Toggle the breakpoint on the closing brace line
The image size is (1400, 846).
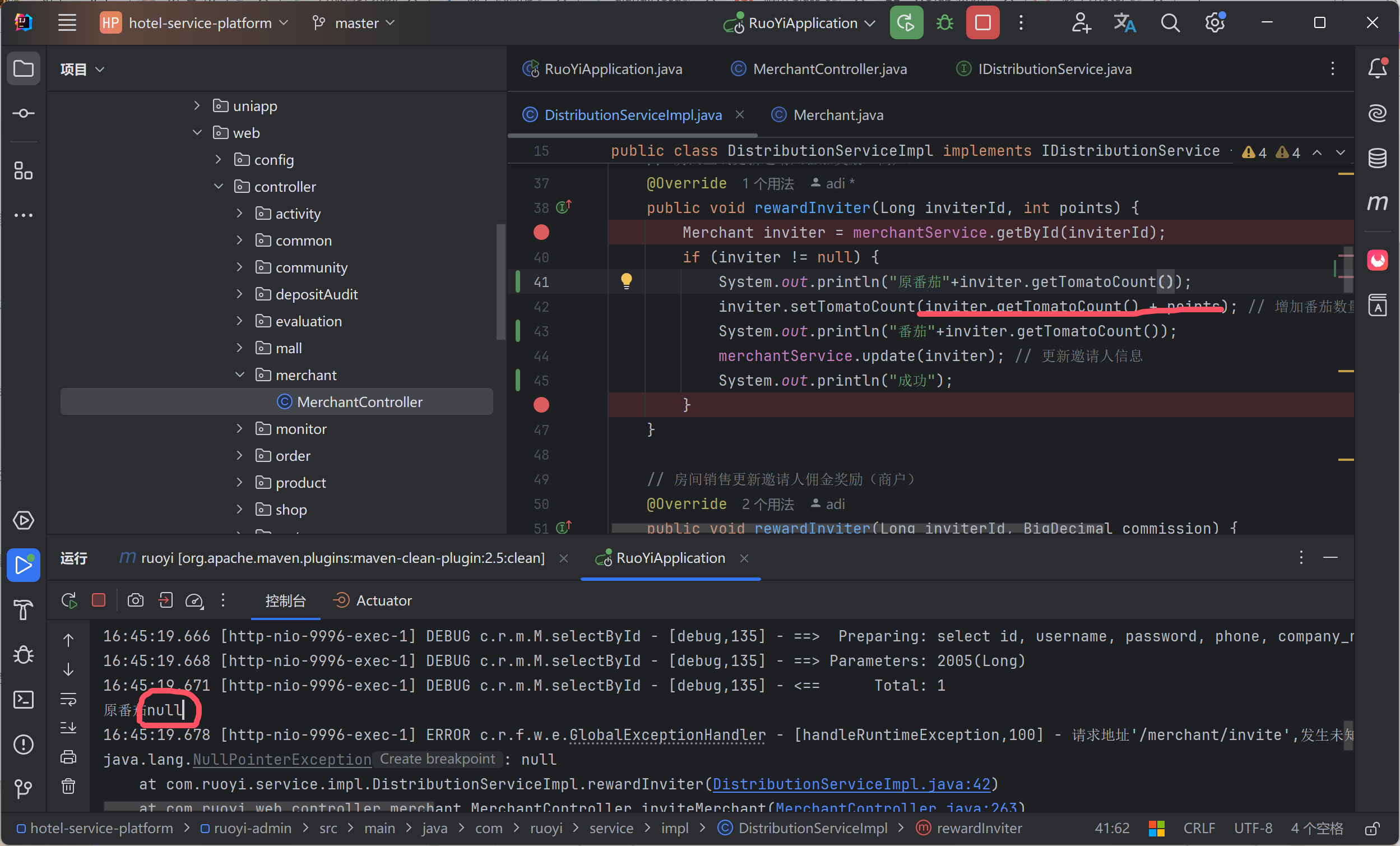tap(541, 405)
